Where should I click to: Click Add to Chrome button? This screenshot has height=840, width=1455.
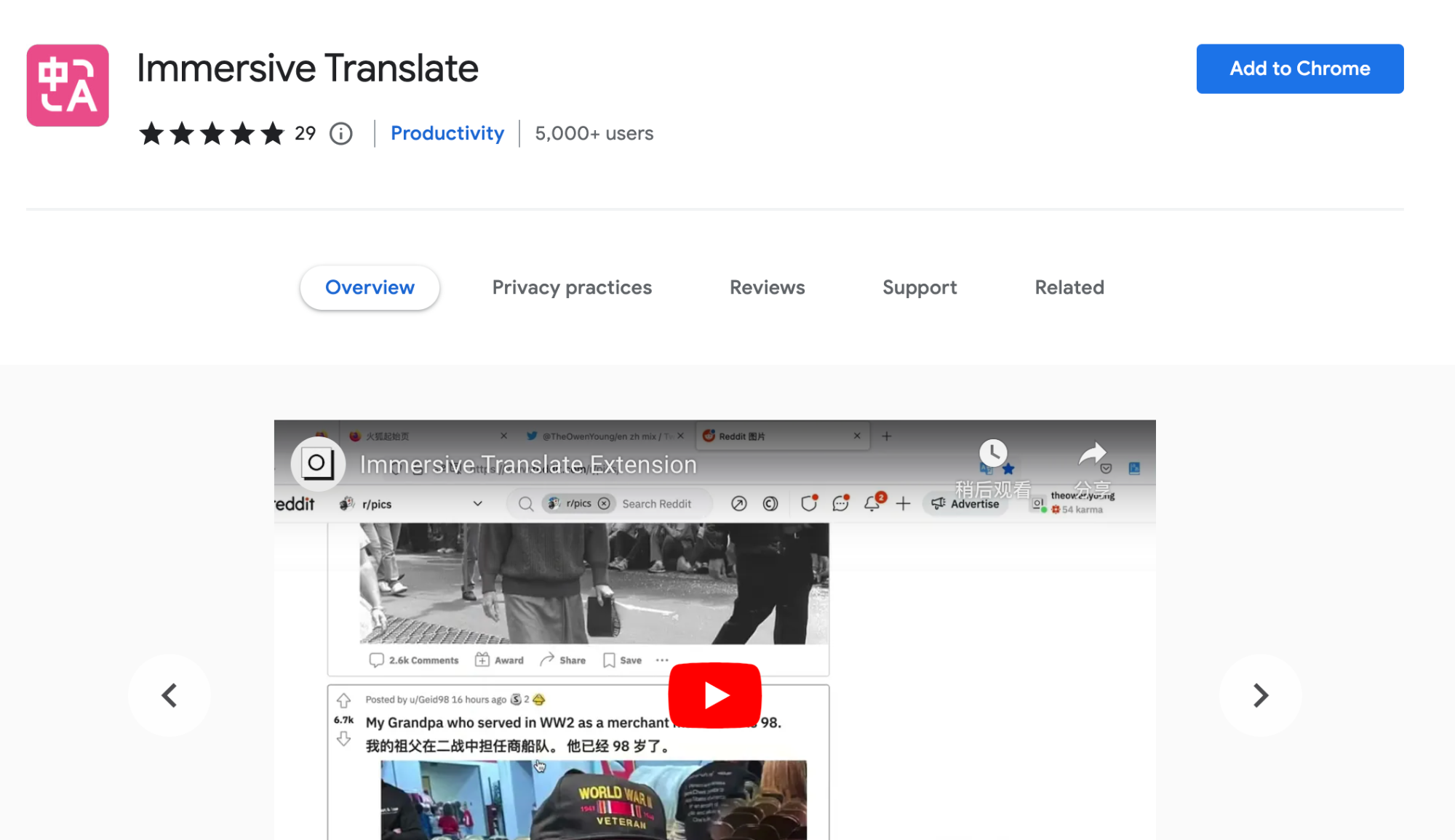coord(1299,68)
